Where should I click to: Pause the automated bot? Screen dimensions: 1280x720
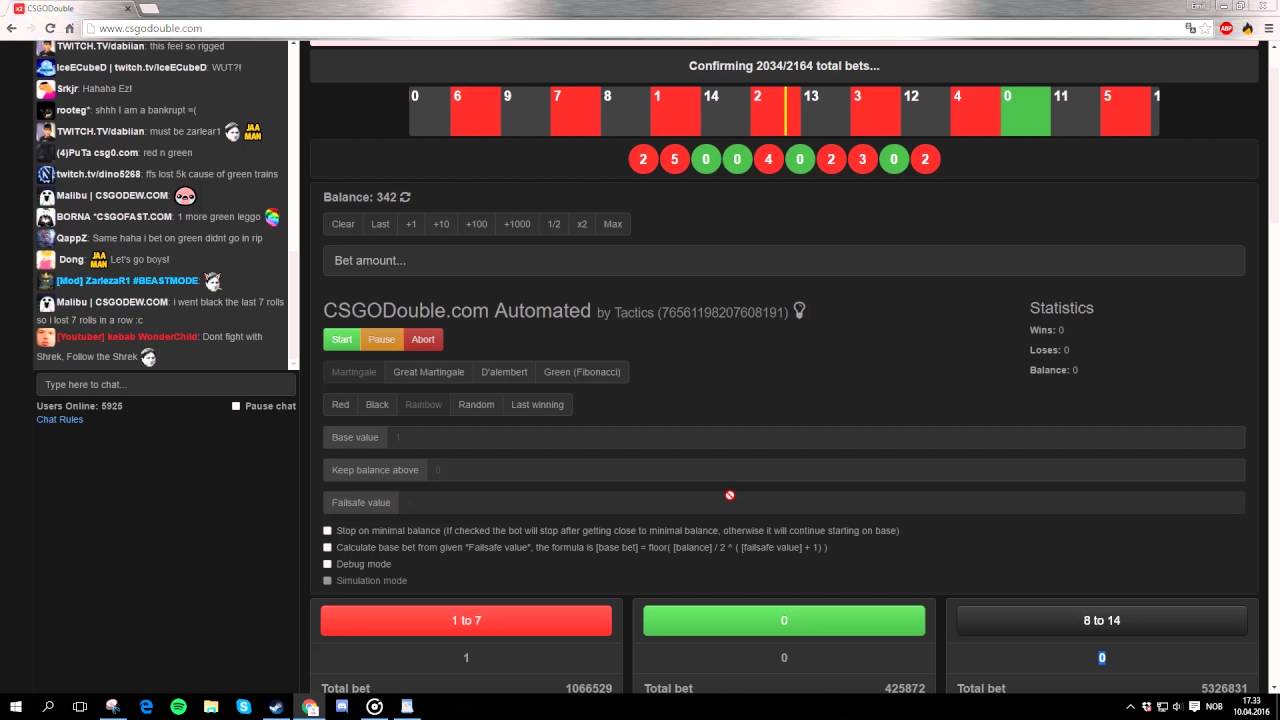[382, 339]
